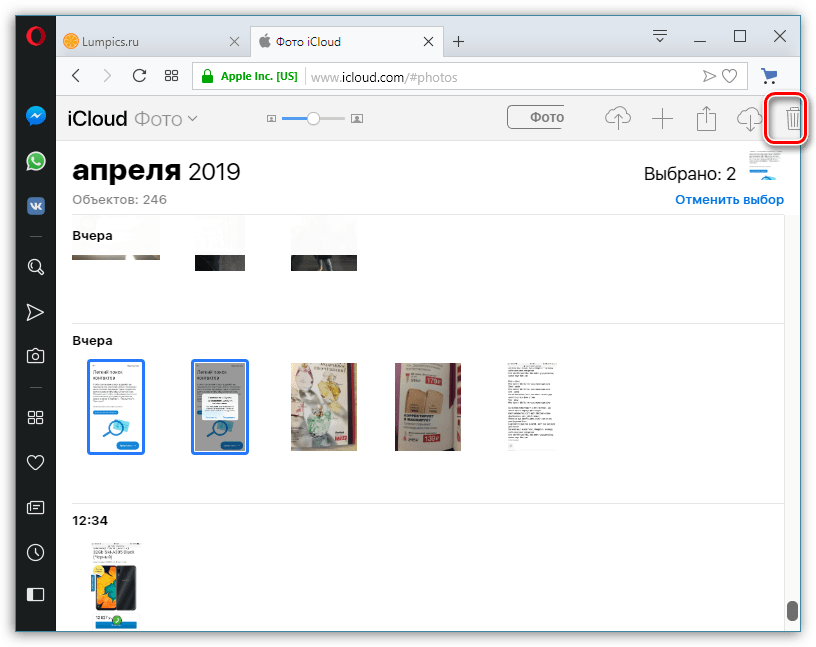Open VK in Opera sidebar
The height and width of the screenshot is (647, 816).
[35, 206]
